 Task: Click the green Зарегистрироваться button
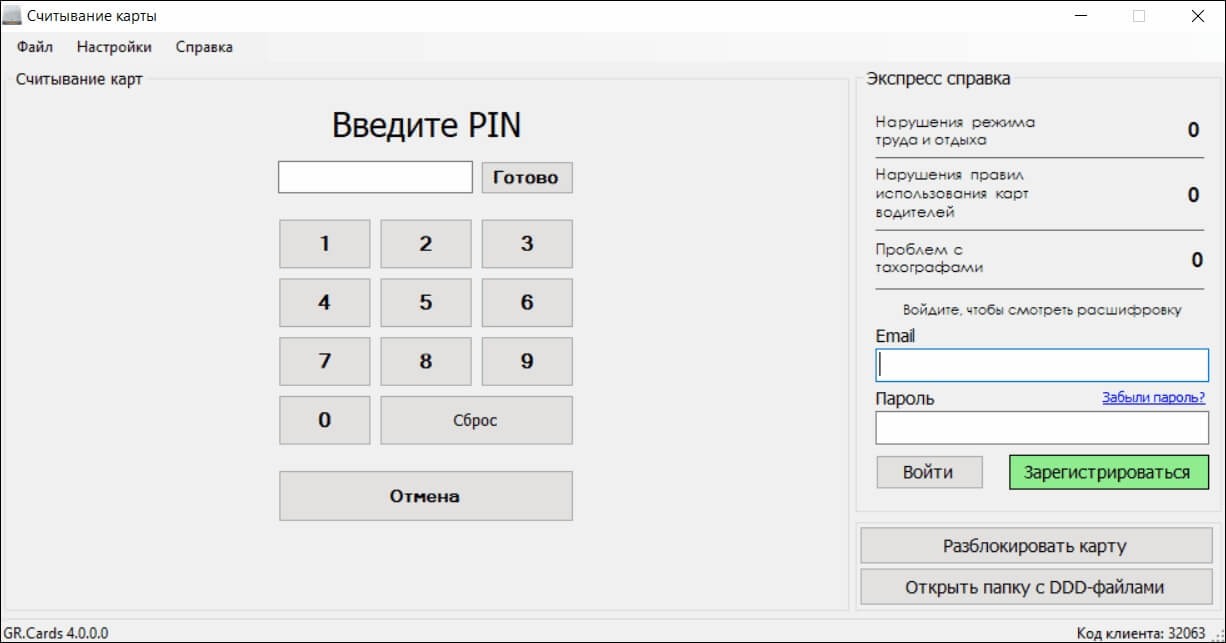[1108, 472]
